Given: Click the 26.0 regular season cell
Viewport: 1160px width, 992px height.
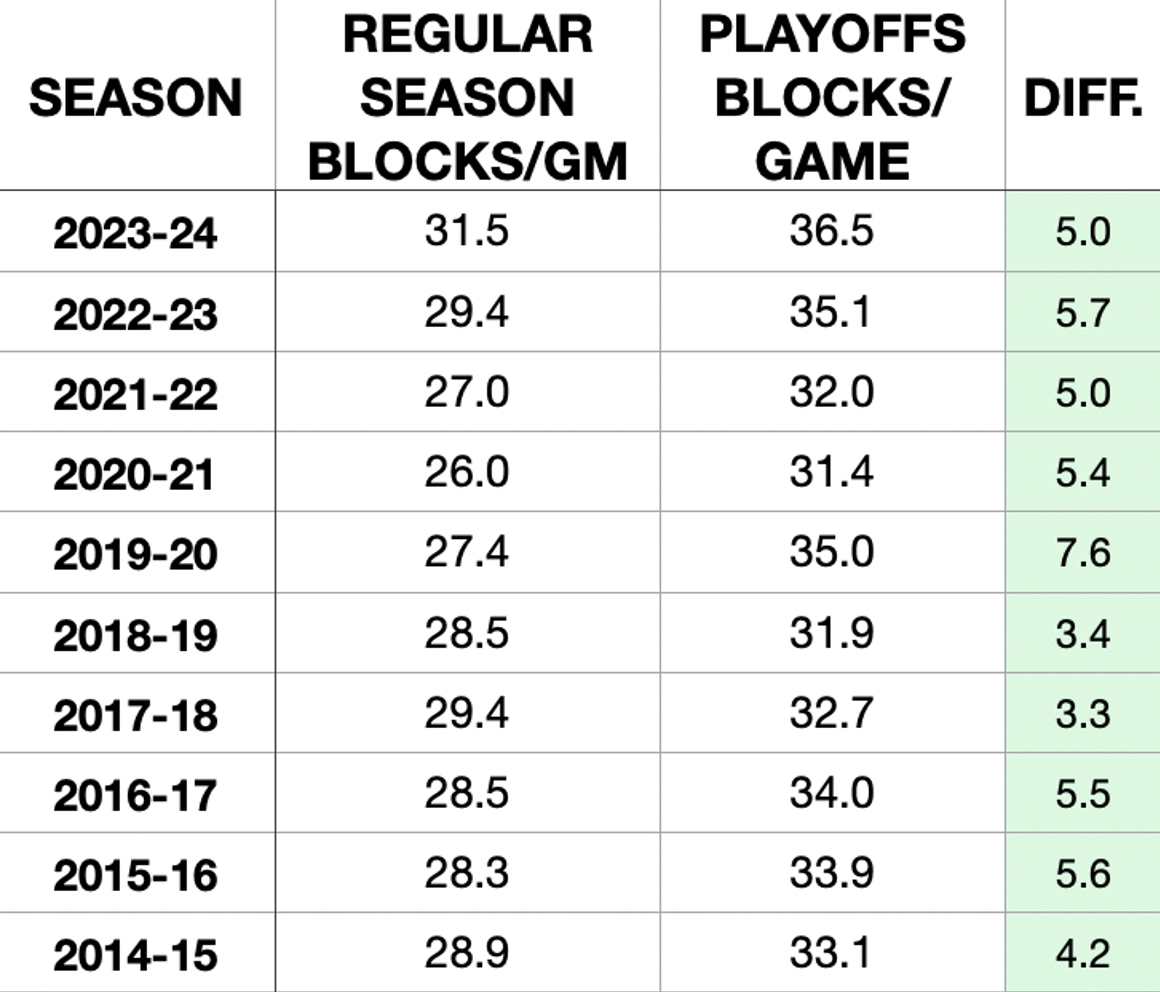Looking at the screenshot, I should click(467, 471).
